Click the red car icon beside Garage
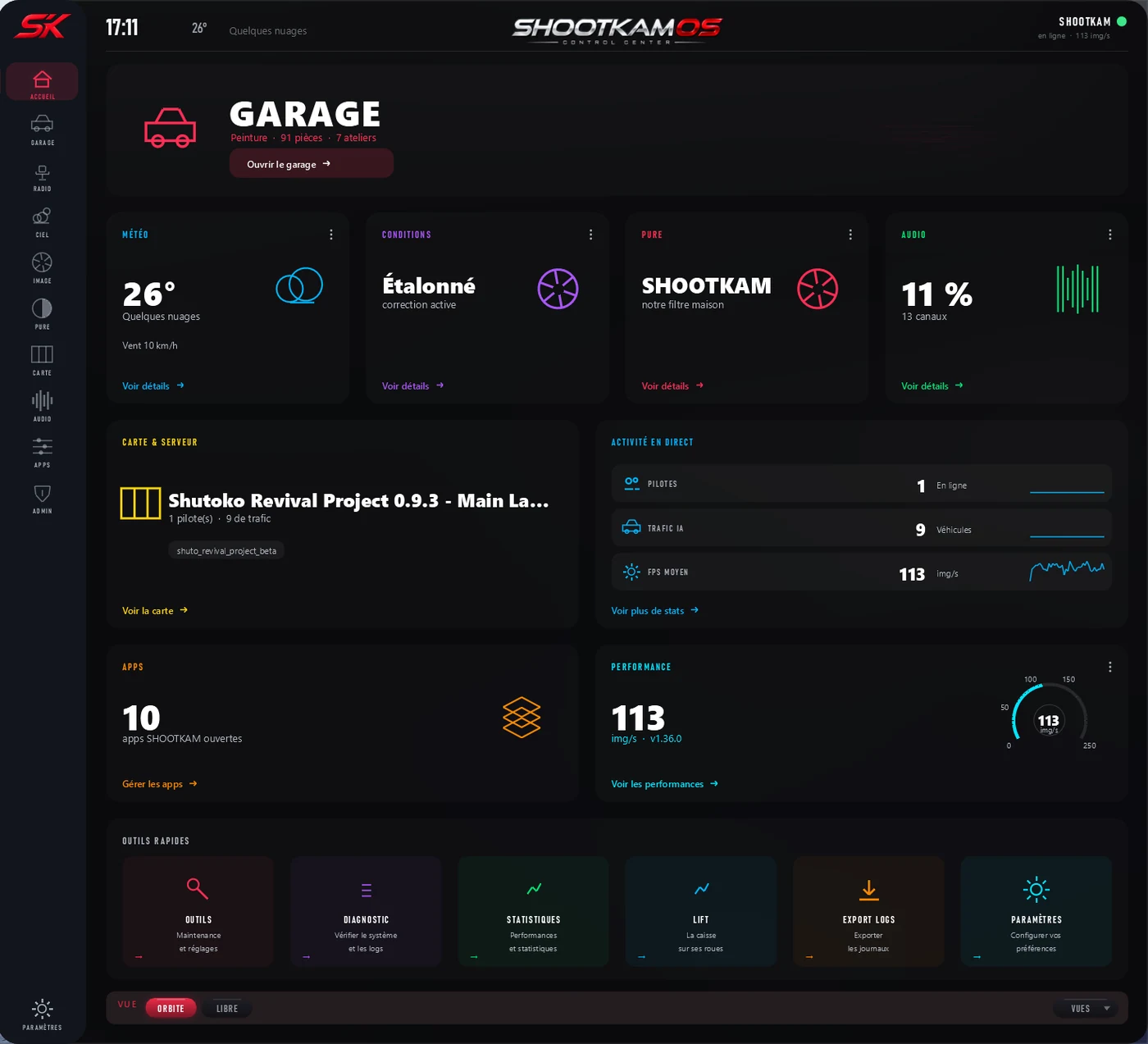1148x1044 pixels. [171, 127]
